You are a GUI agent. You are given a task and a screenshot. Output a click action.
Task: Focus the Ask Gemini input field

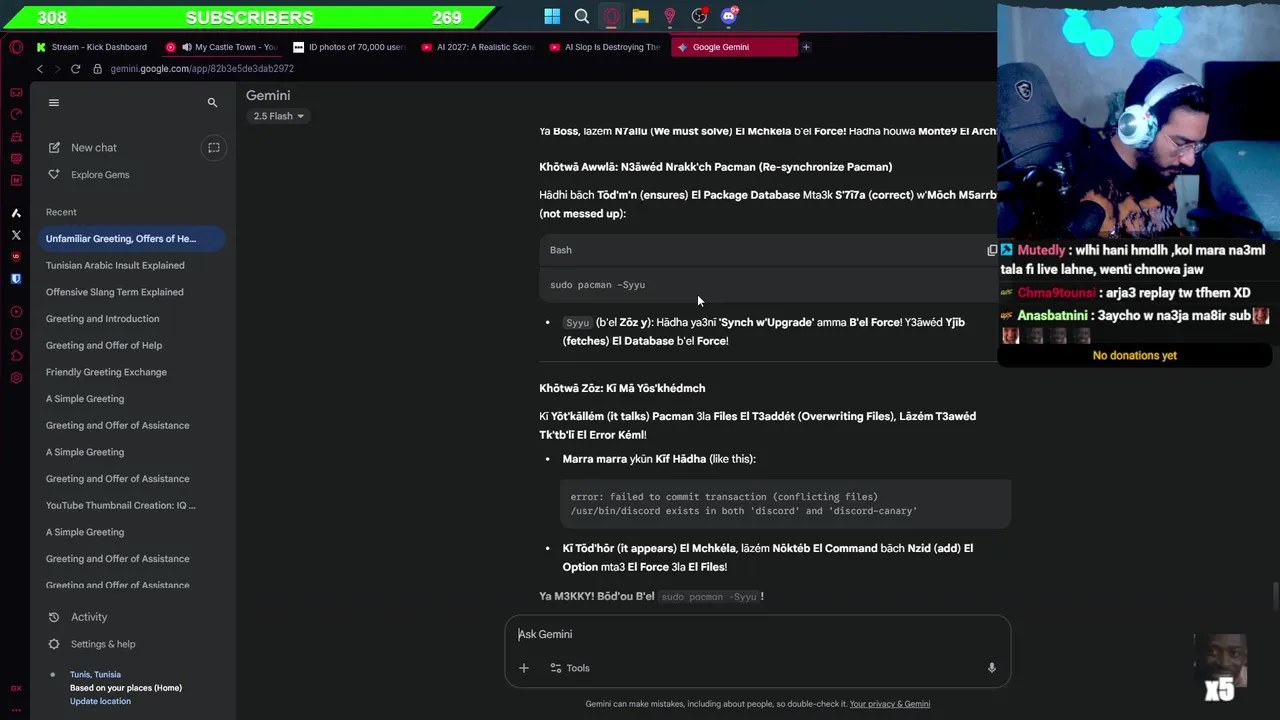[x=757, y=634]
